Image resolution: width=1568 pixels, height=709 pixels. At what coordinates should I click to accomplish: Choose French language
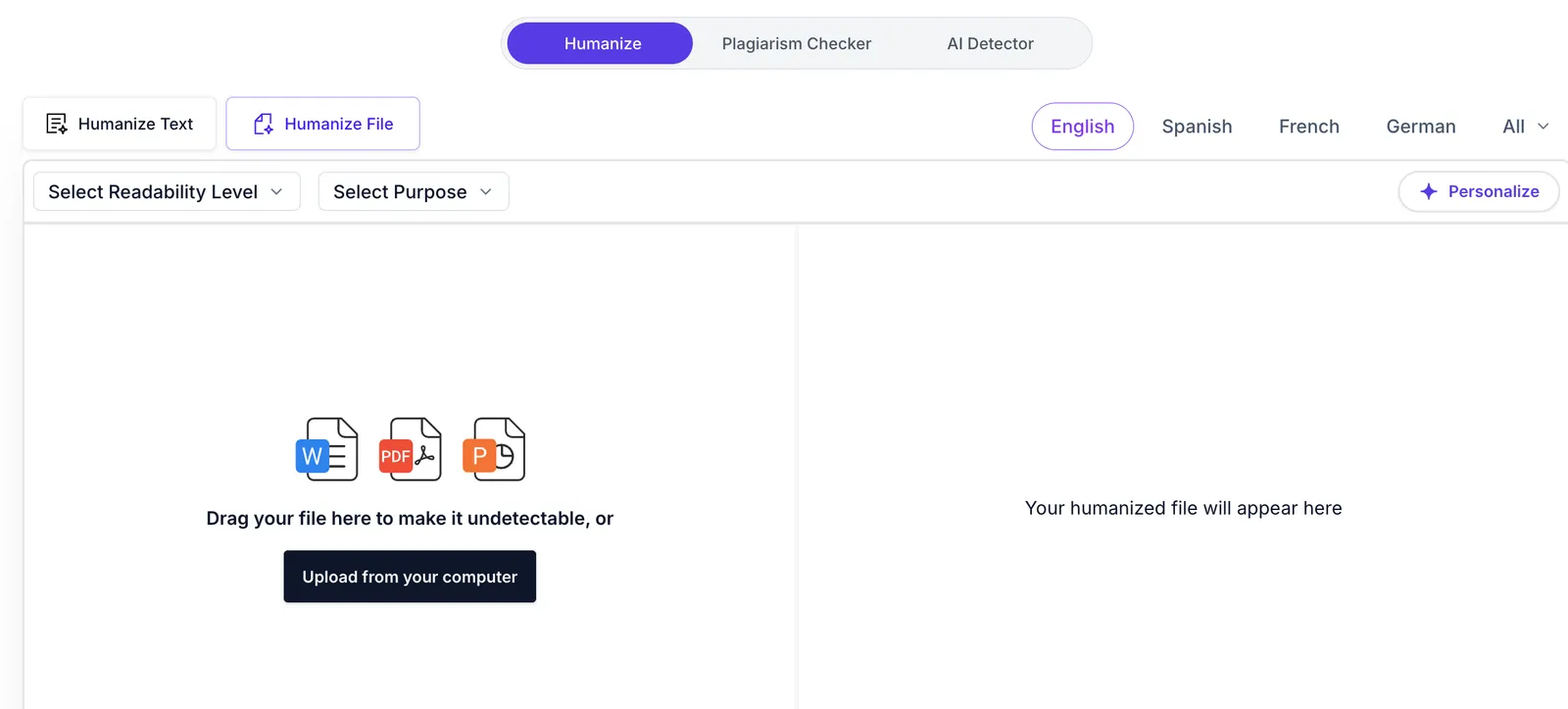[1308, 127]
